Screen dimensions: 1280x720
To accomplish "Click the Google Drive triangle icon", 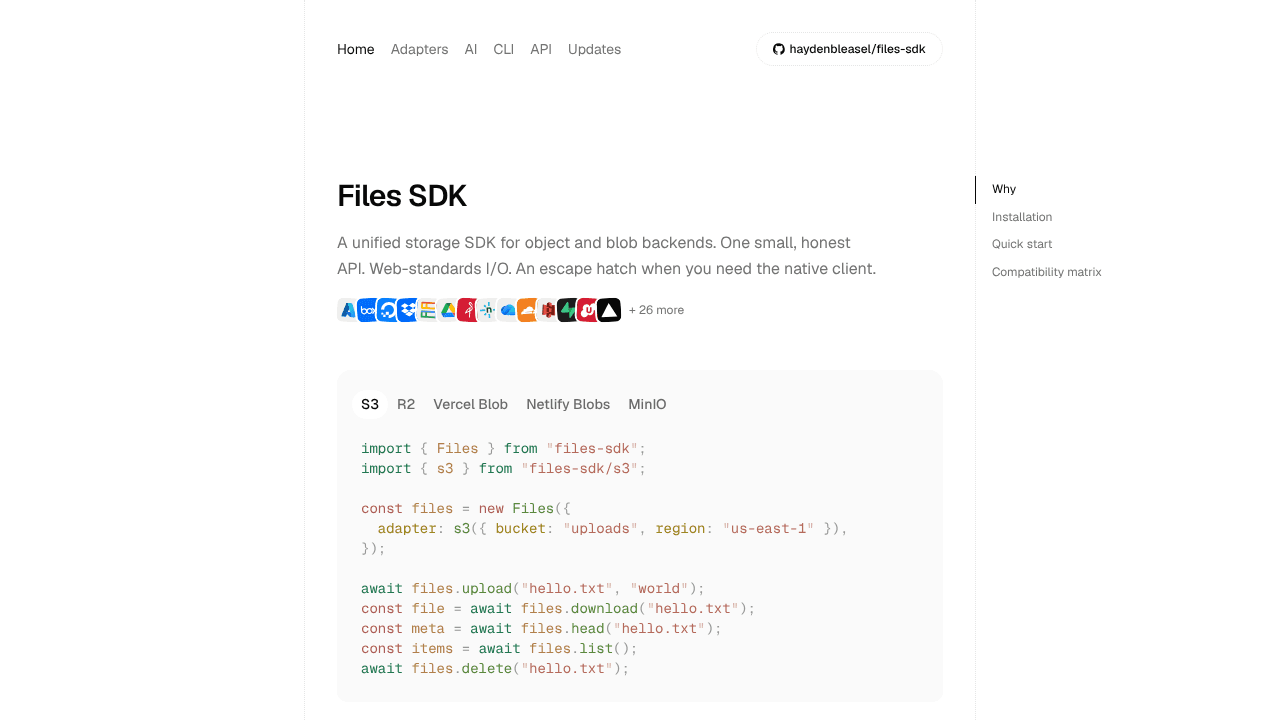I will pos(448,310).
